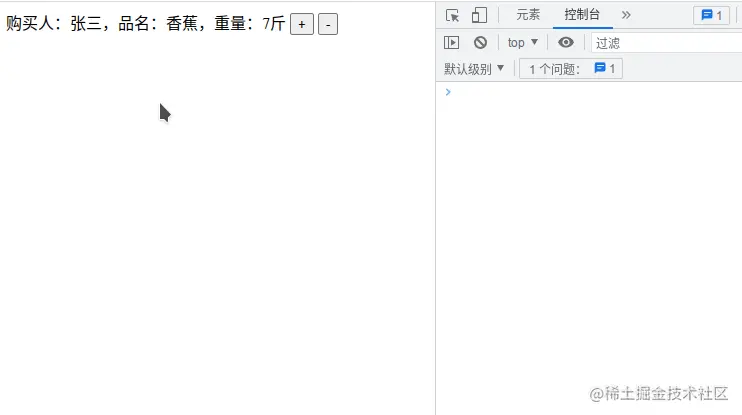
Task: Click the console prompt line
Action: [589, 92]
